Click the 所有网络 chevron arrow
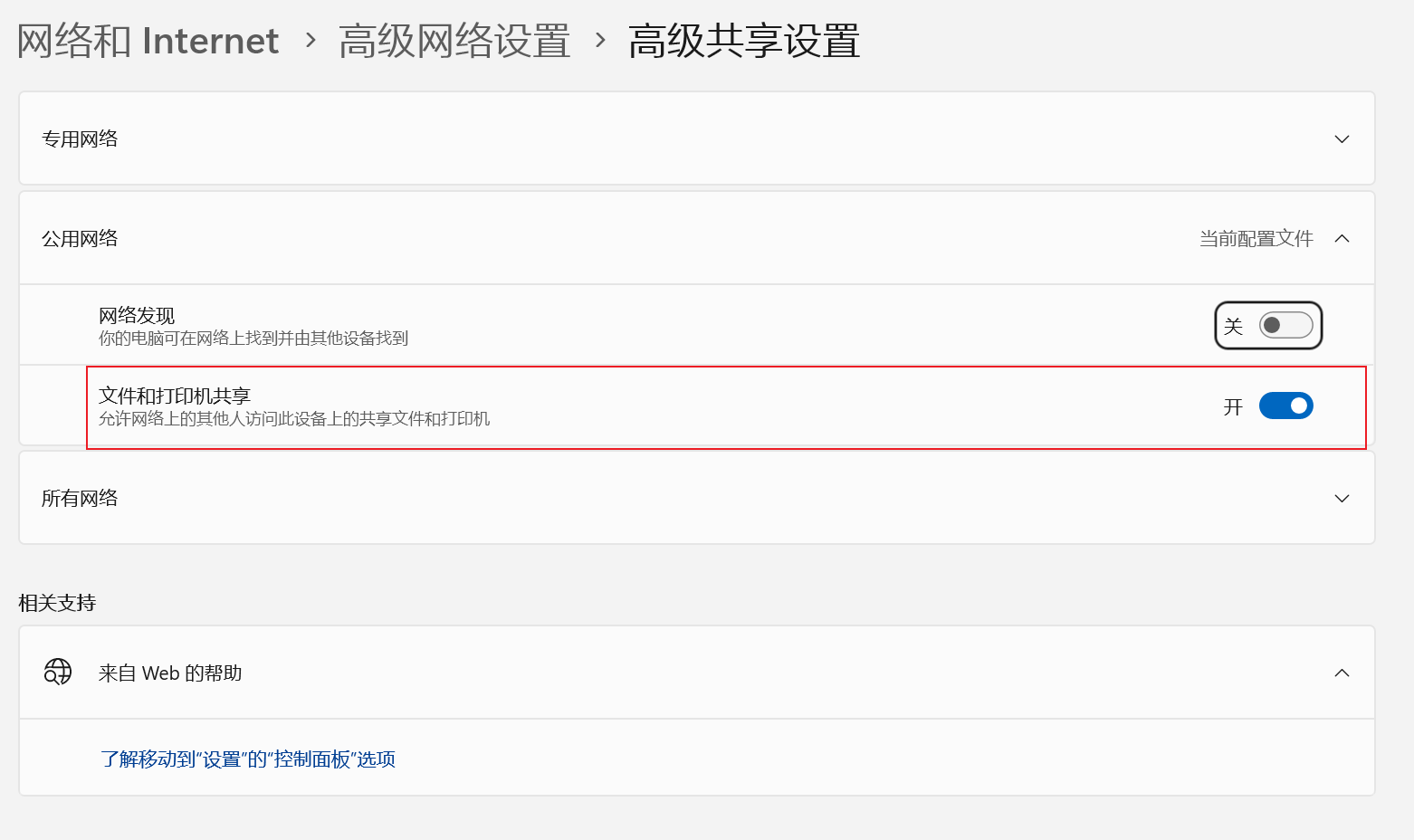This screenshot has height=840, width=1414. pos(1342,498)
